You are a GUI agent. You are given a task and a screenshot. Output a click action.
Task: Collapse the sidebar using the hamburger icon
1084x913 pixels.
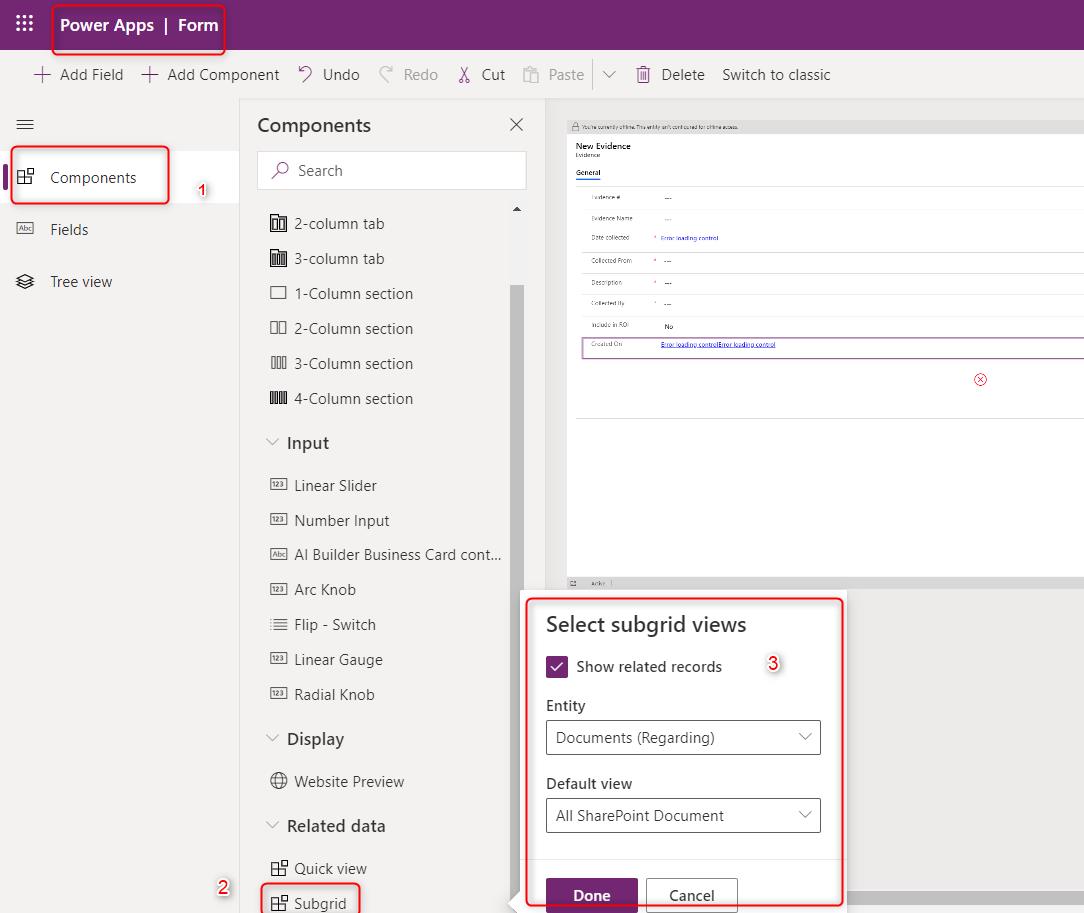pos(25,124)
